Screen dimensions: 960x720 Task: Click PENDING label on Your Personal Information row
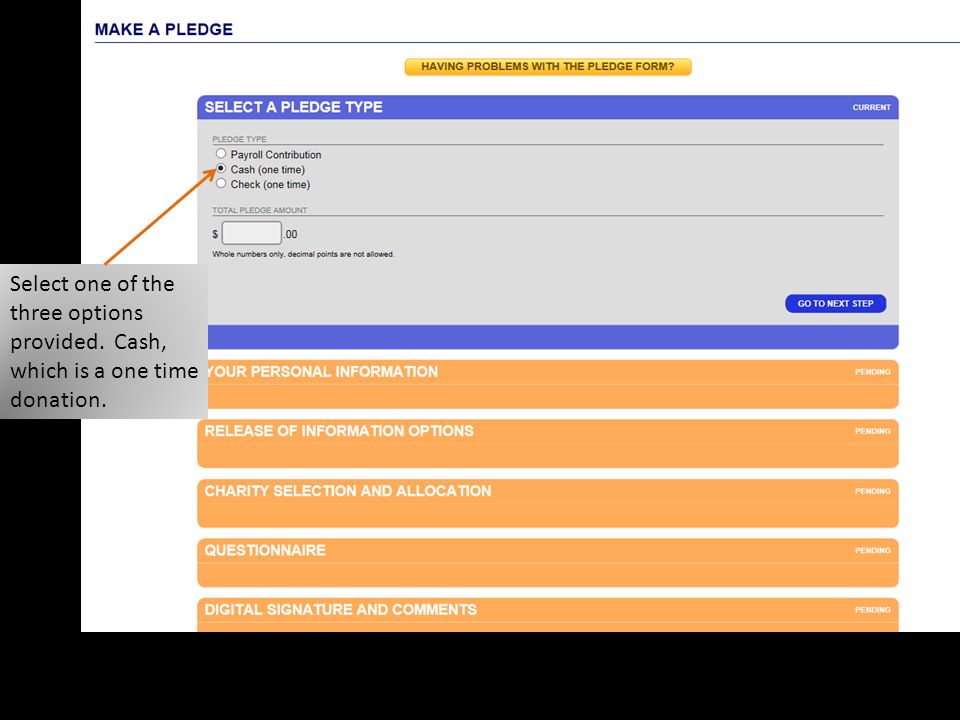click(x=873, y=372)
